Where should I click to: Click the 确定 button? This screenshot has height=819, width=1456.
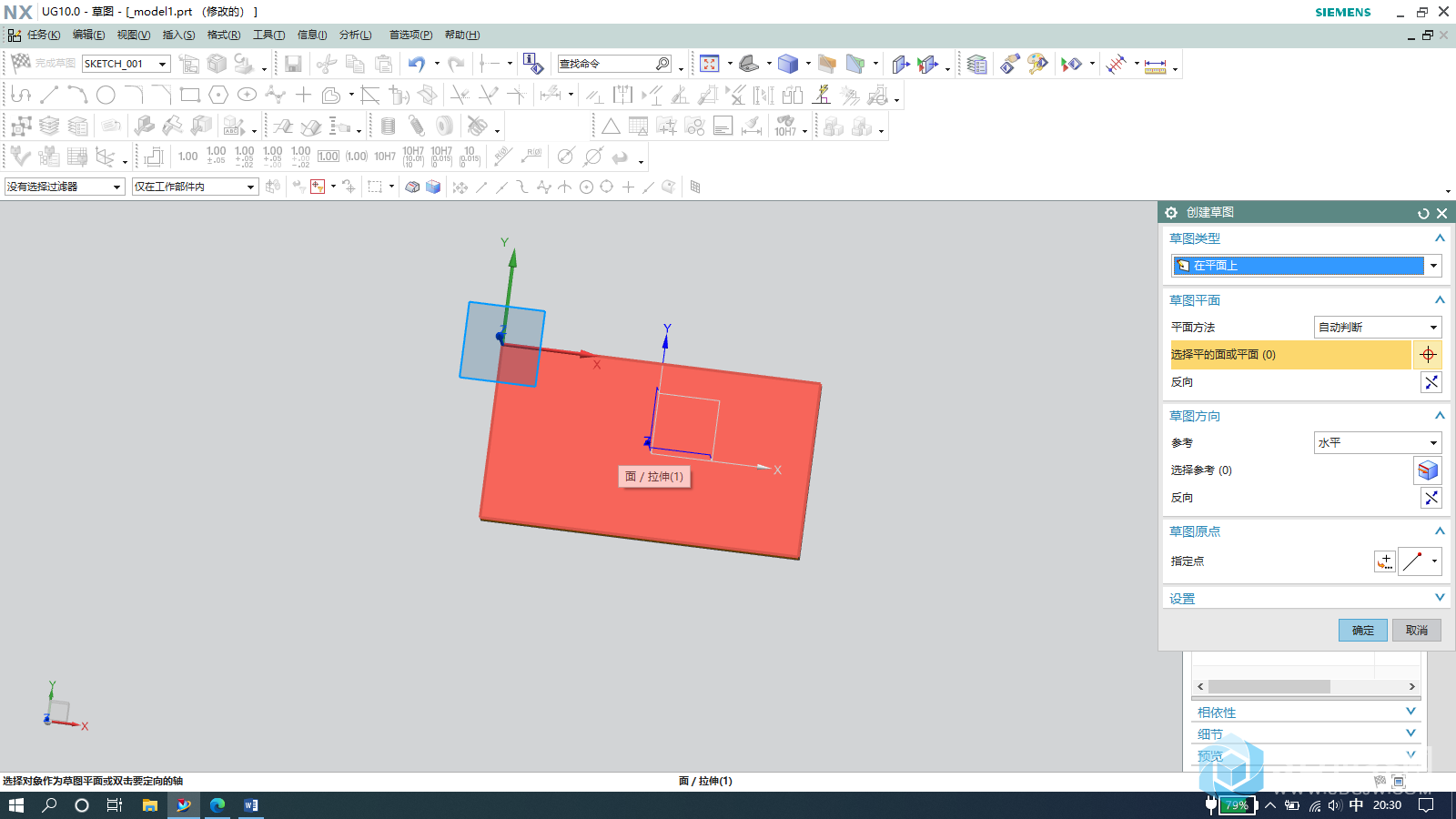pyautogui.click(x=1363, y=630)
